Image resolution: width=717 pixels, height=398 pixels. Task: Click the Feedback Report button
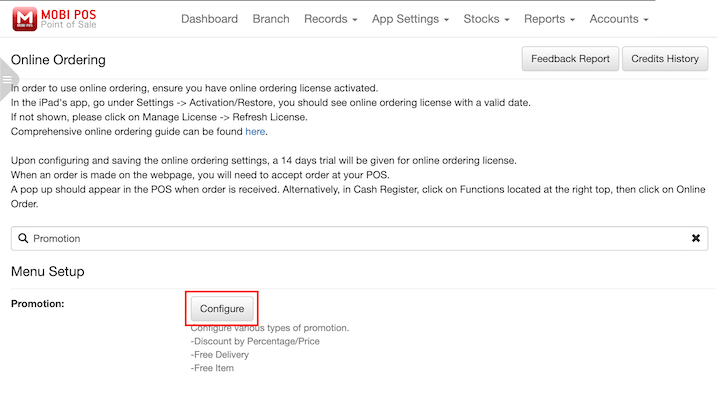click(570, 59)
